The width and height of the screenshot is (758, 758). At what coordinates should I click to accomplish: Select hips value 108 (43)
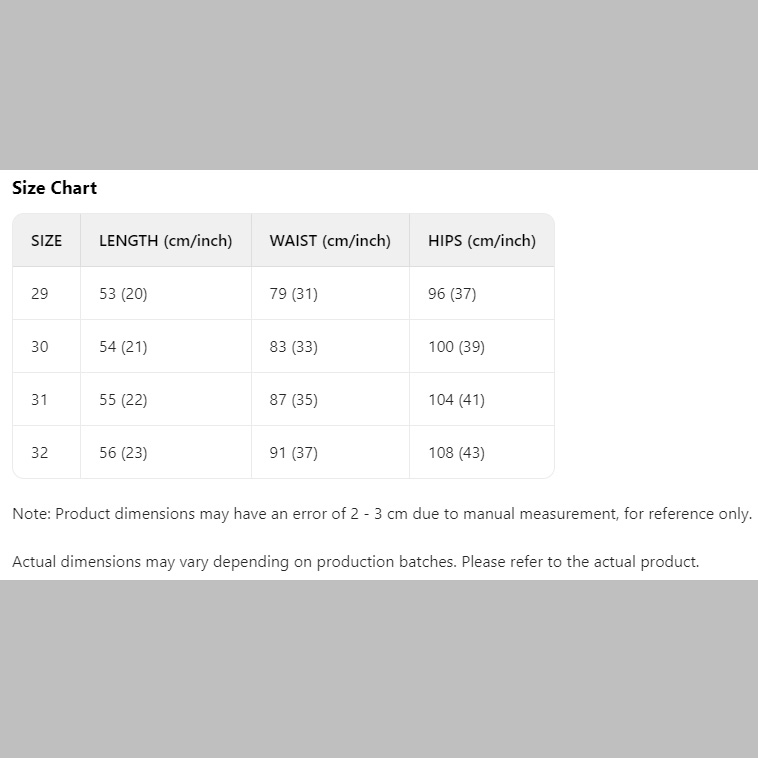tap(456, 452)
